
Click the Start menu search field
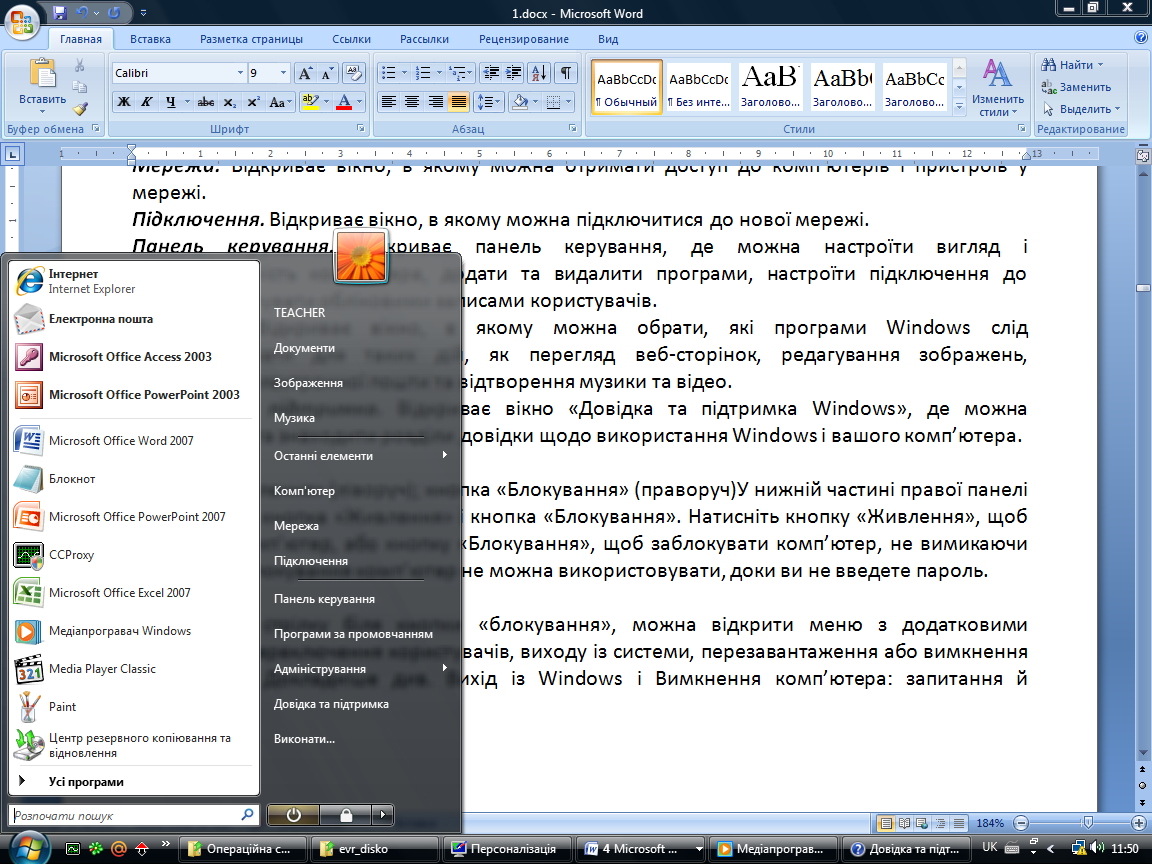click(x=133, y=815)
